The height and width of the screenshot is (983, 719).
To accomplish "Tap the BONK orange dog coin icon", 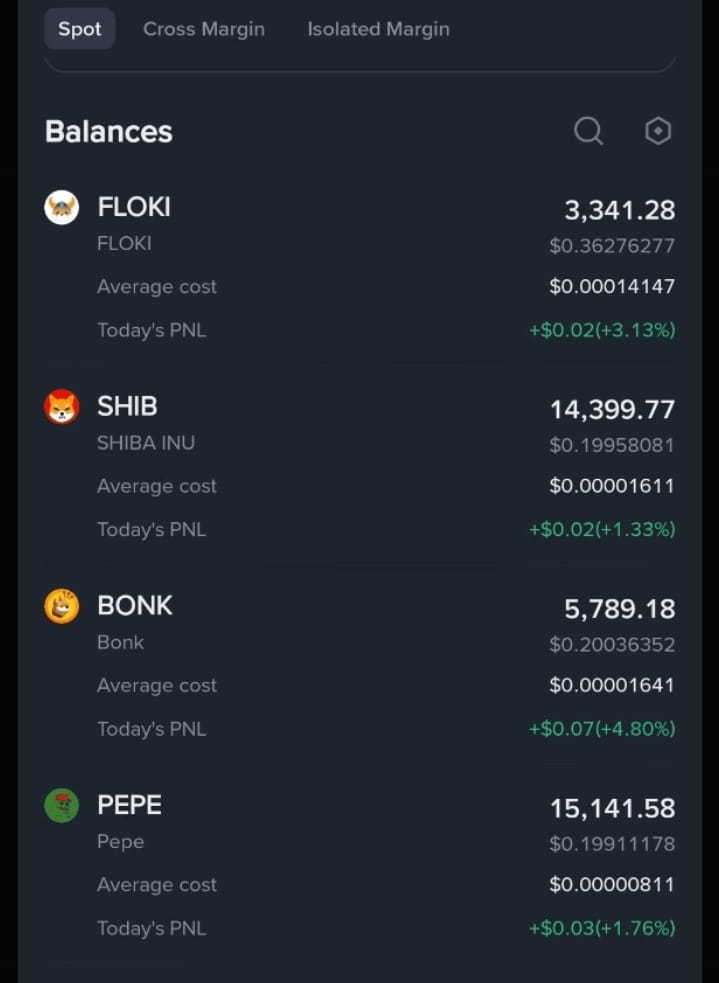I will coord(61,606).
